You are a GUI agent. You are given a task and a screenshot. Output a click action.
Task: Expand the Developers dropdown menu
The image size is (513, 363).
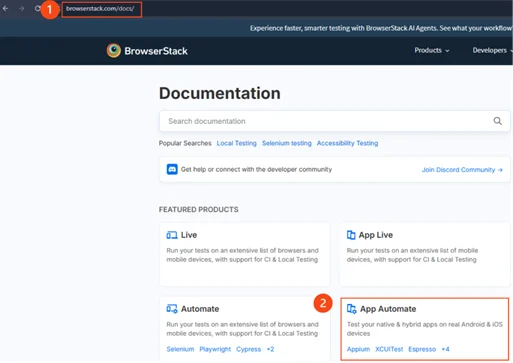pos(492,50)
